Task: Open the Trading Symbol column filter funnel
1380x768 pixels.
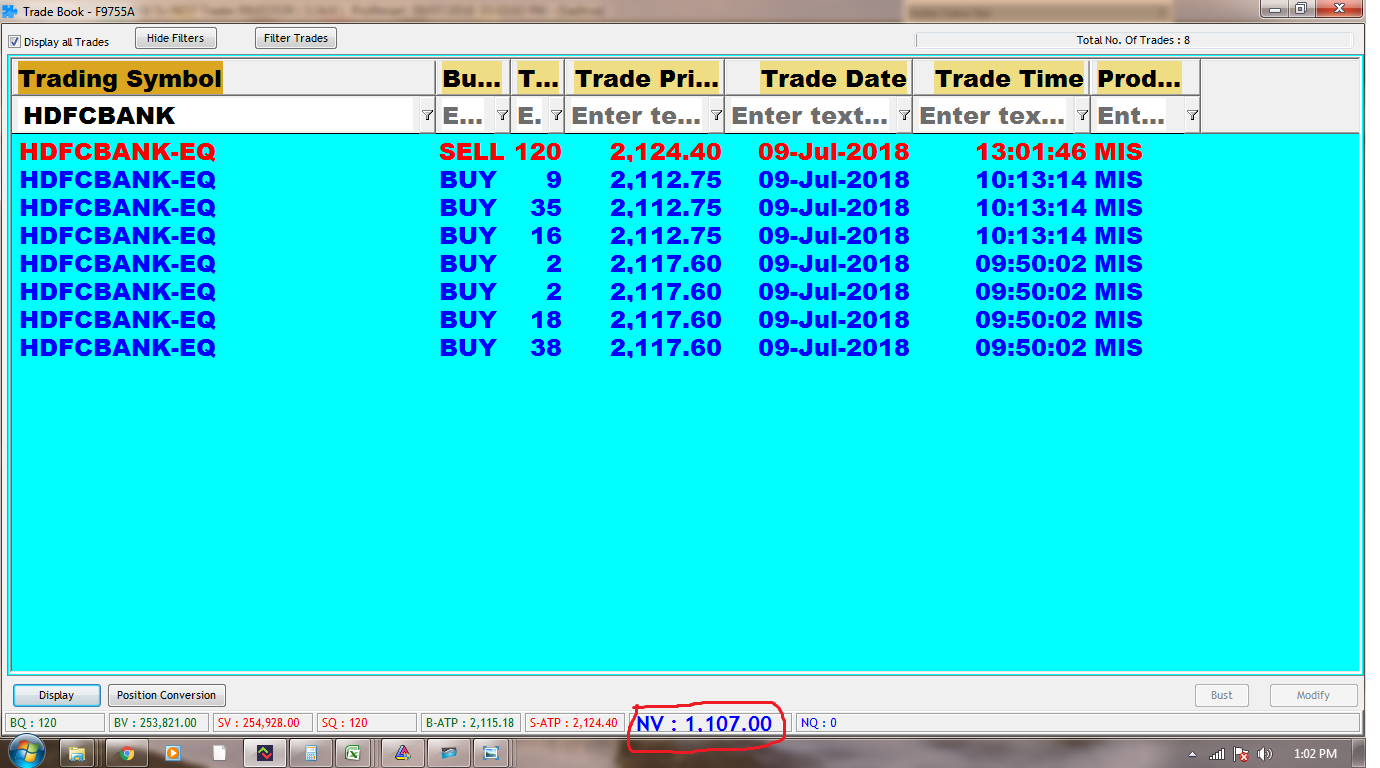Action: click(x=427, y=116)
